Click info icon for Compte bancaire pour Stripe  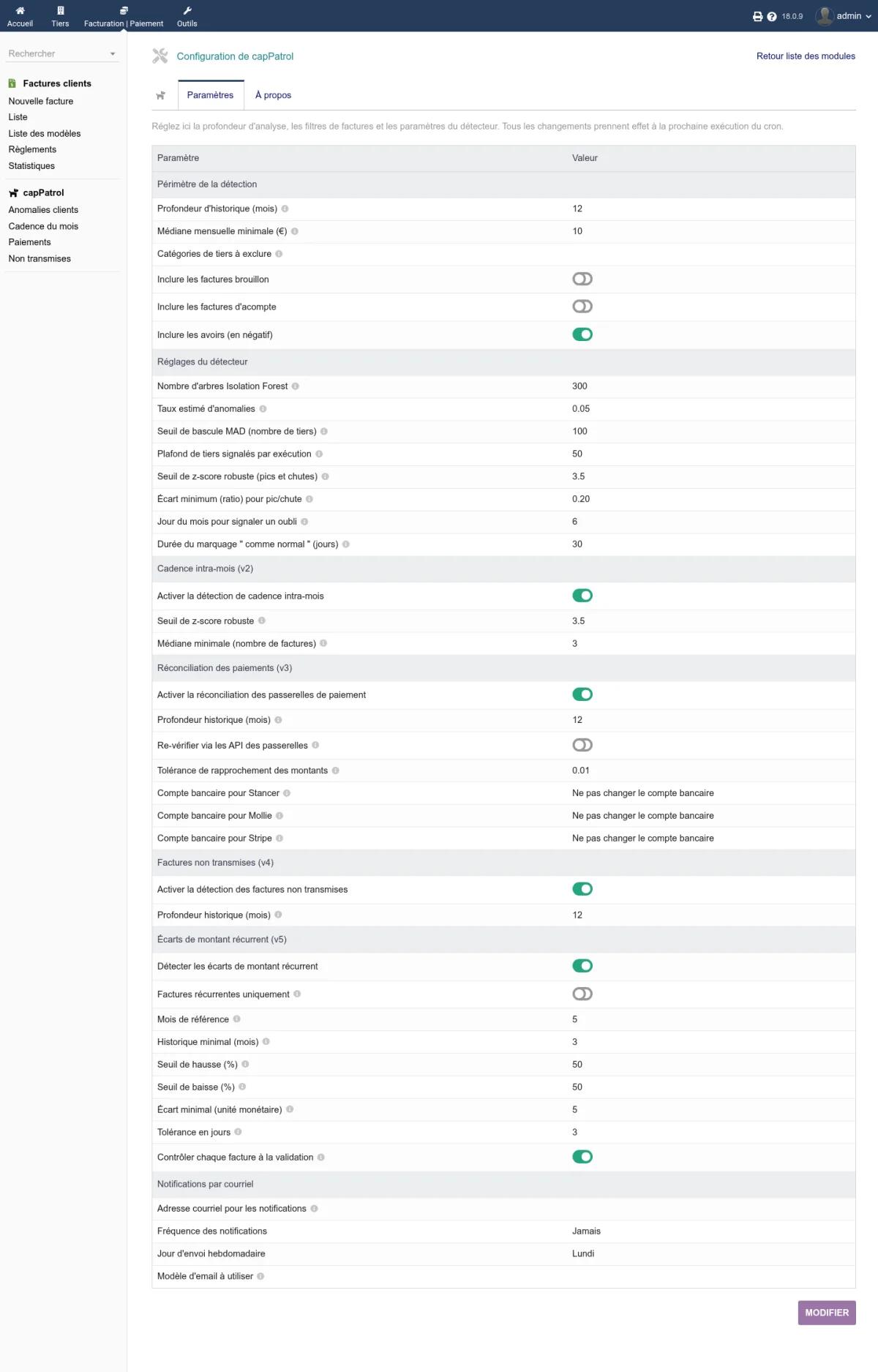pyautogui.click(x=279, y=839)
